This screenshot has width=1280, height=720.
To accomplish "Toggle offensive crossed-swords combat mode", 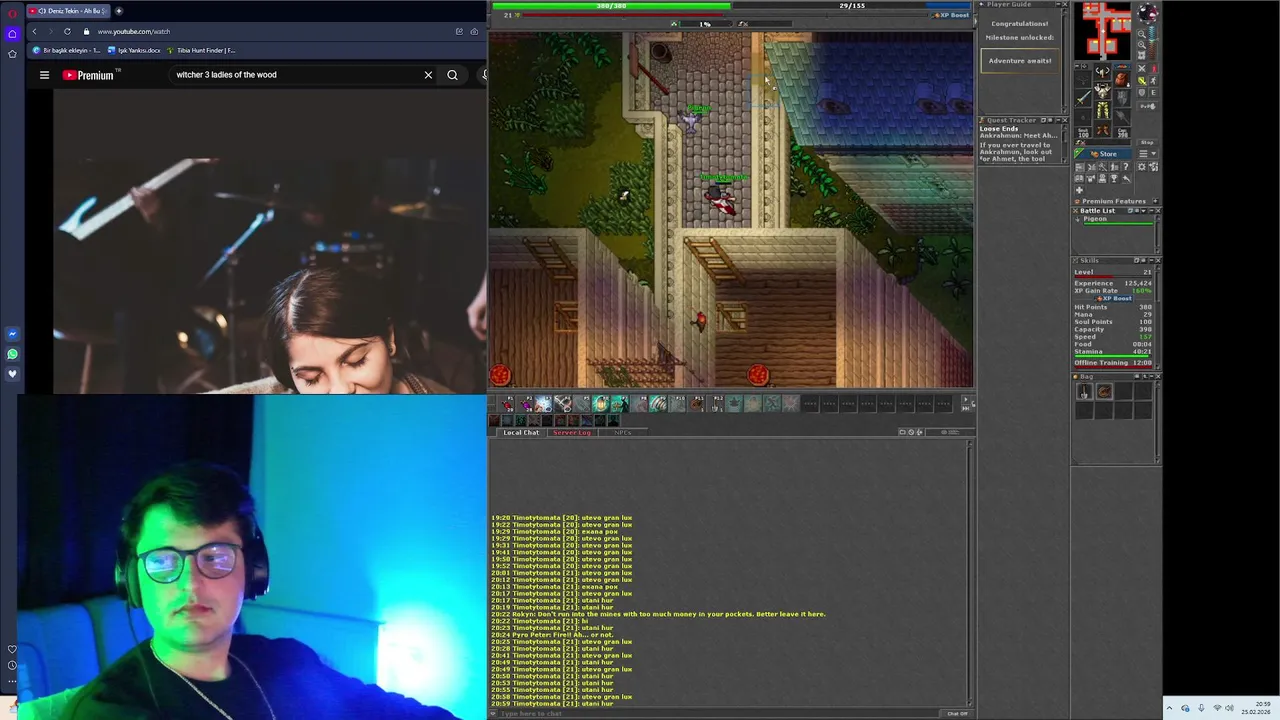I will pyautogui.click(x=1142, y=68).
